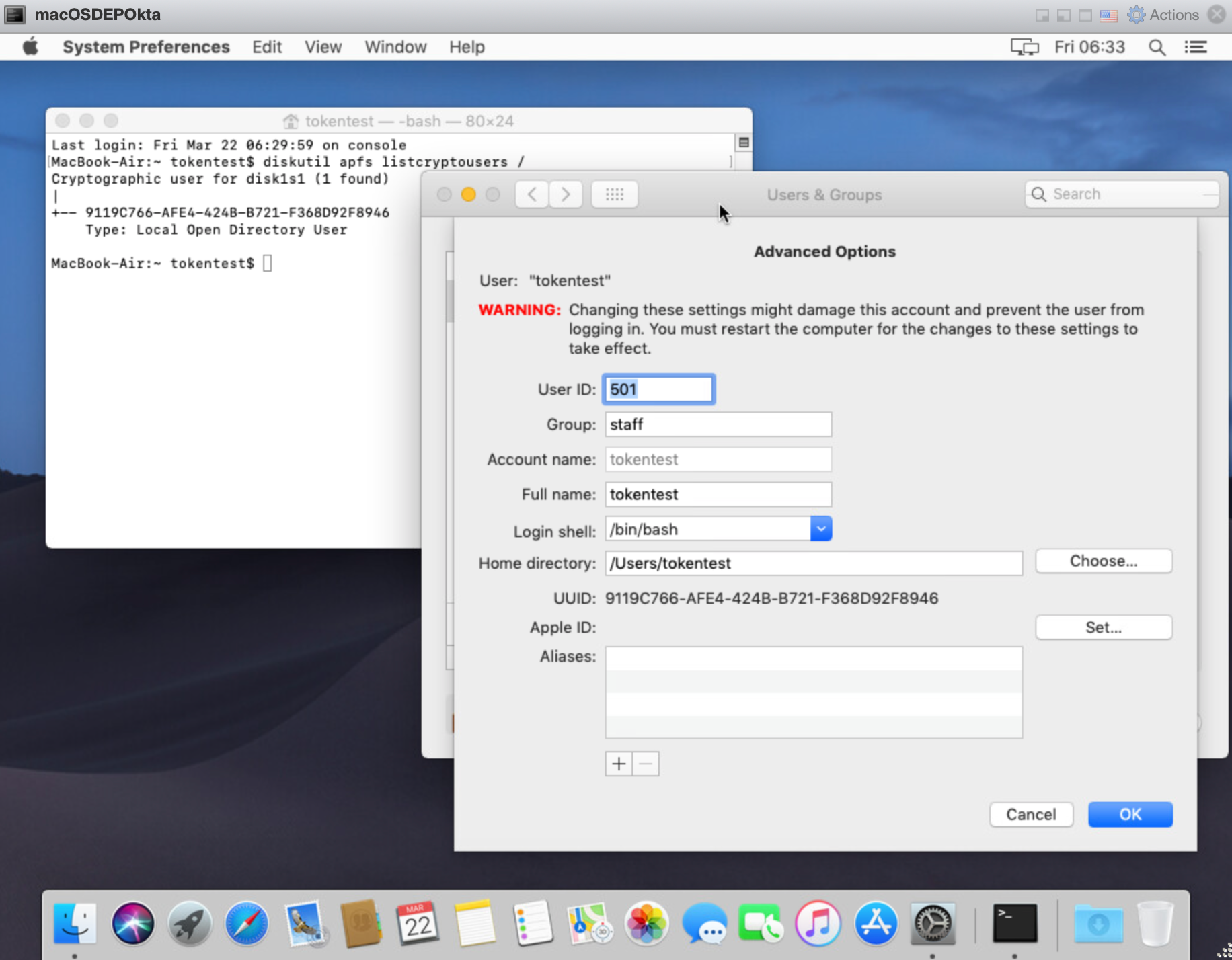Open the Window menu
Viewport: 1232px width, 960px height.
pos(395,47)
